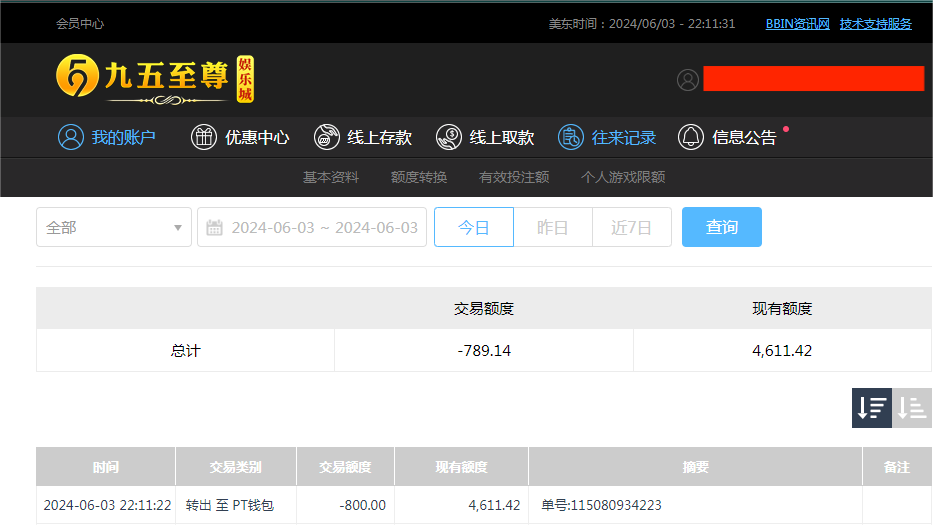Click the 线上取款 withdrawal icon
Screen dimensions: 933x525
click(x=449, y=138)
